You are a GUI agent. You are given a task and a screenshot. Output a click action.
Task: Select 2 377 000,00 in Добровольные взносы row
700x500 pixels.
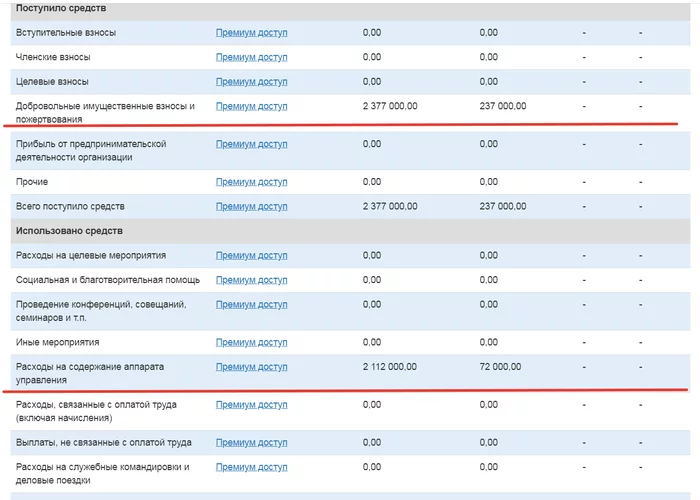coord(390,106)
